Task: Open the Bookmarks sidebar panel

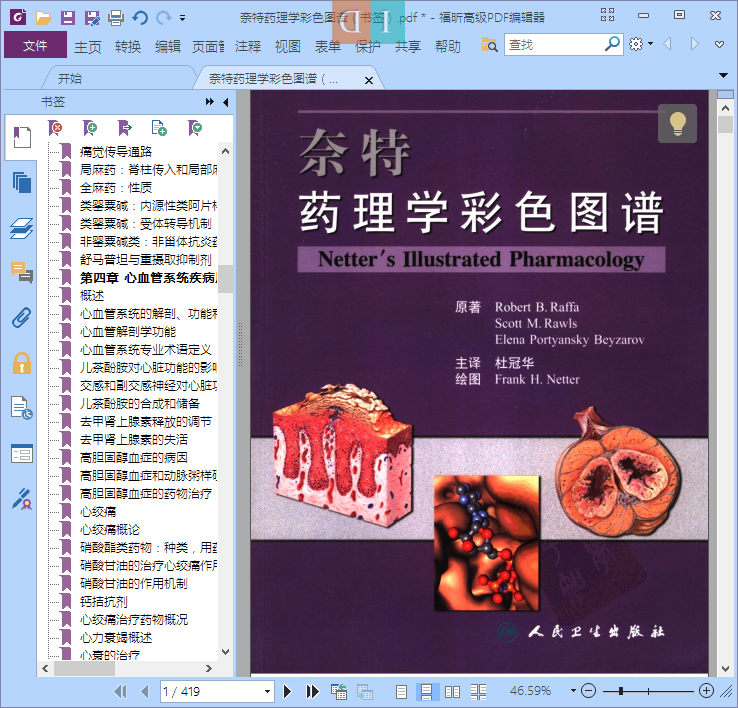Action: point(22,137)
